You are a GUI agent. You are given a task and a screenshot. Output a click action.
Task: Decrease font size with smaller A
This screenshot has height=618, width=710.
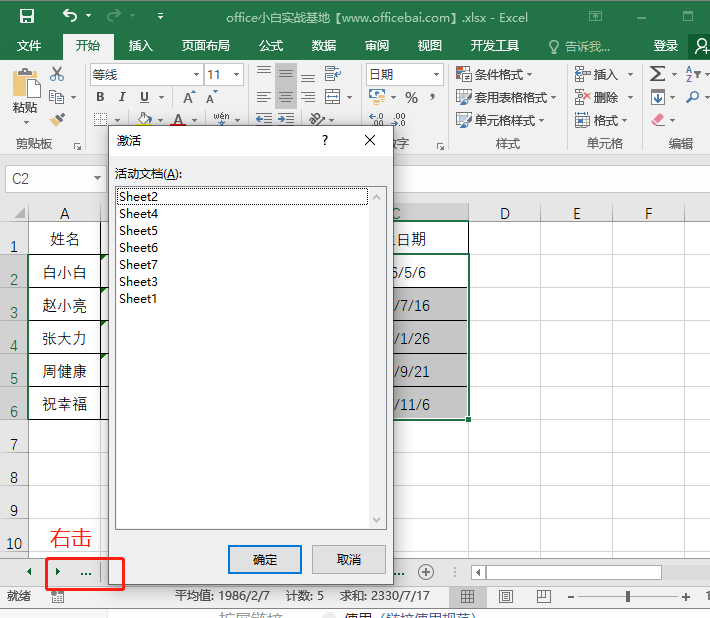point(211,97)
